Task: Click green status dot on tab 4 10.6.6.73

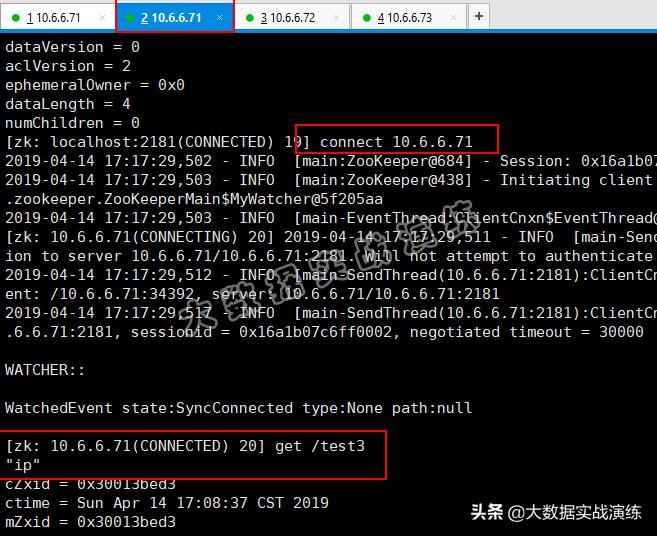Action: (x=367, y=18)
